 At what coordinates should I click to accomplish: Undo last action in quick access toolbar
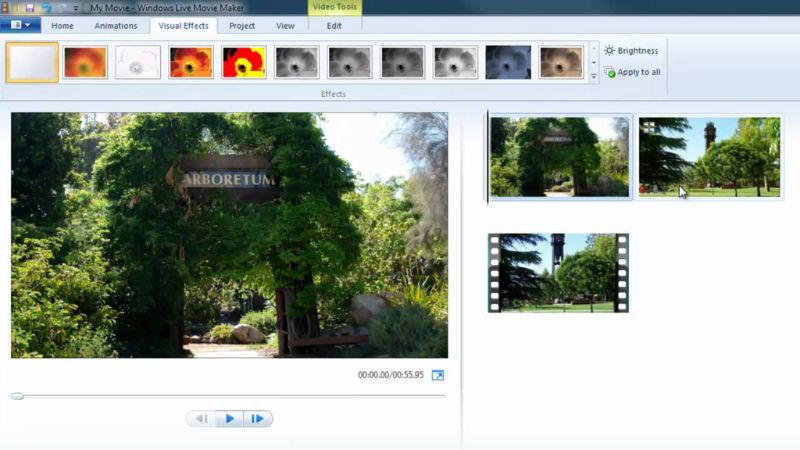46,8
